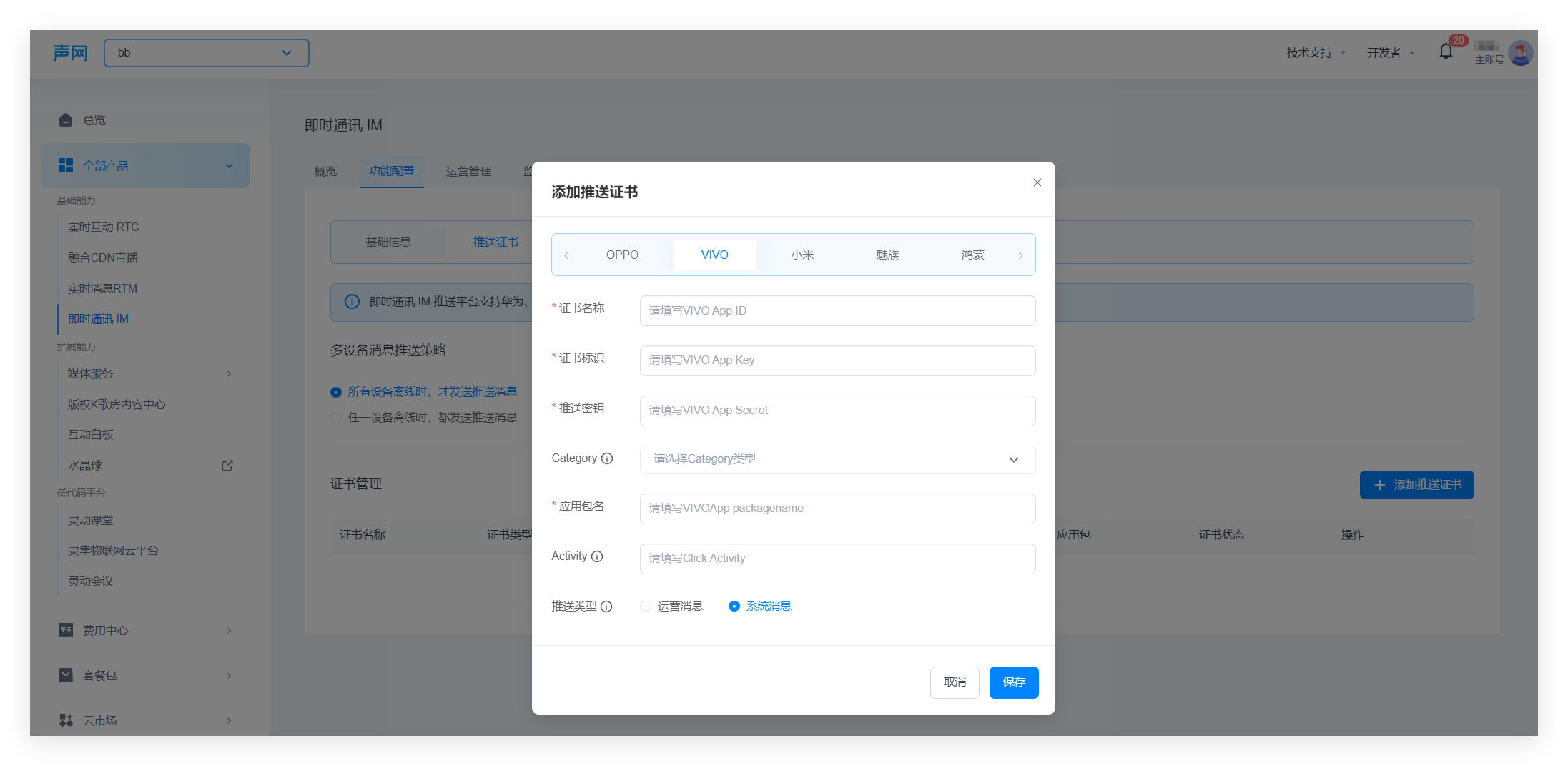Open 融合CDN直播 in sidebar
The image size is (1568, 766).
(103, 258)
